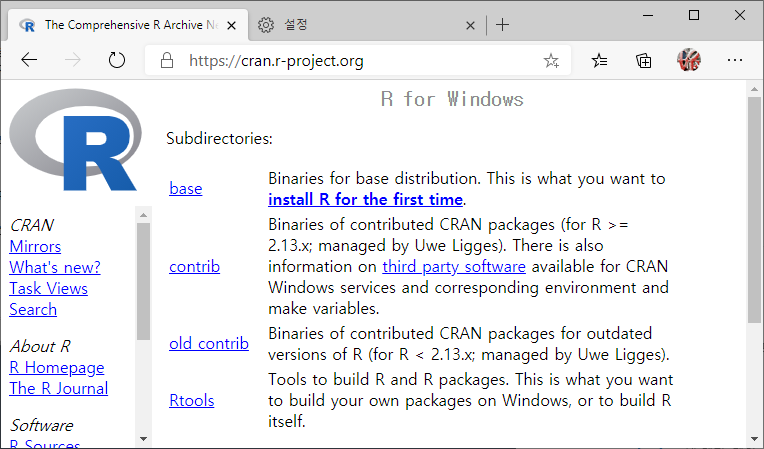This screenshot has height=449, width=764.
Task: Click the sidebar scrollbar down arrow
Action: pos(143,439)
